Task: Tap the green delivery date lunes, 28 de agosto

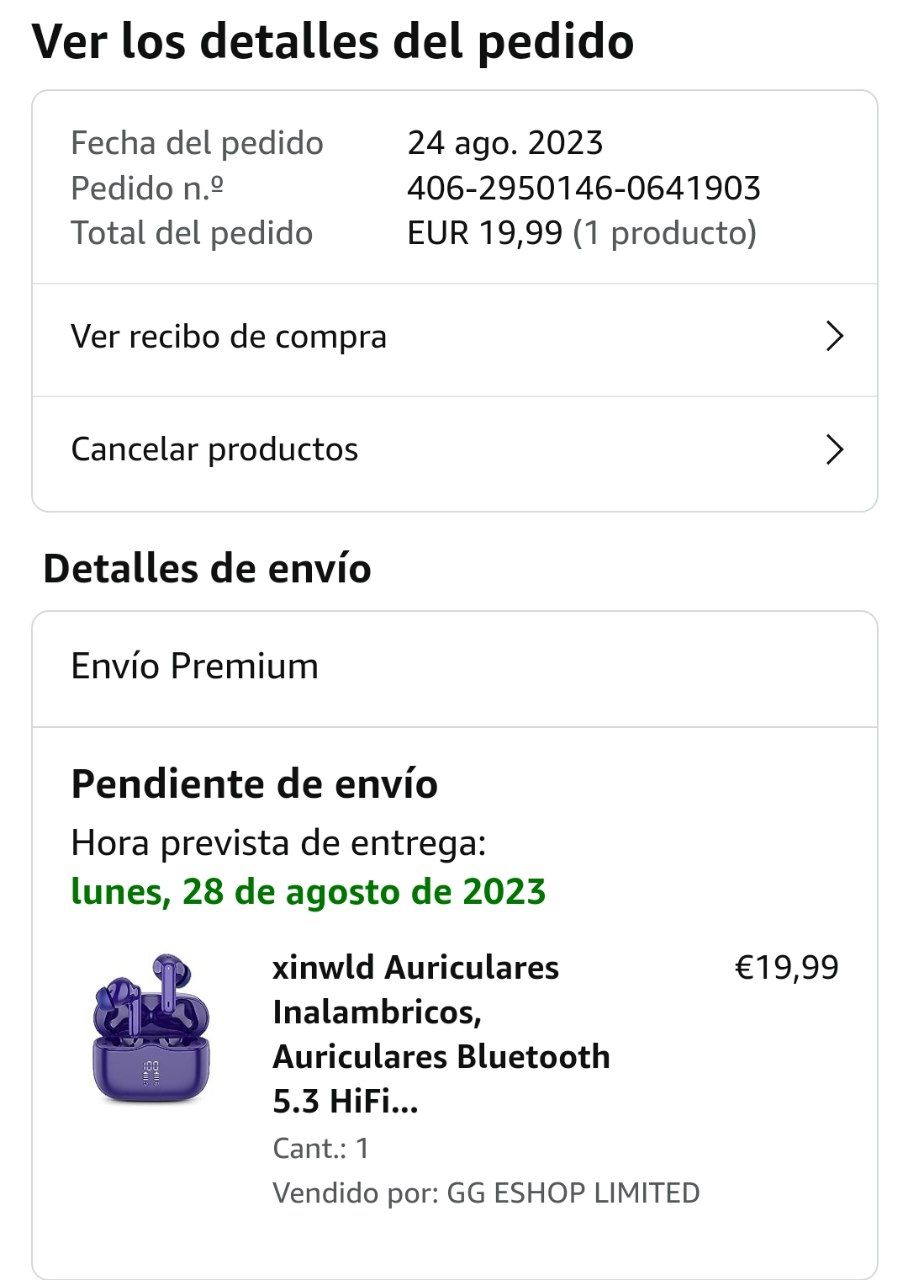Action: pyautogui.click(x=308, y=891)
